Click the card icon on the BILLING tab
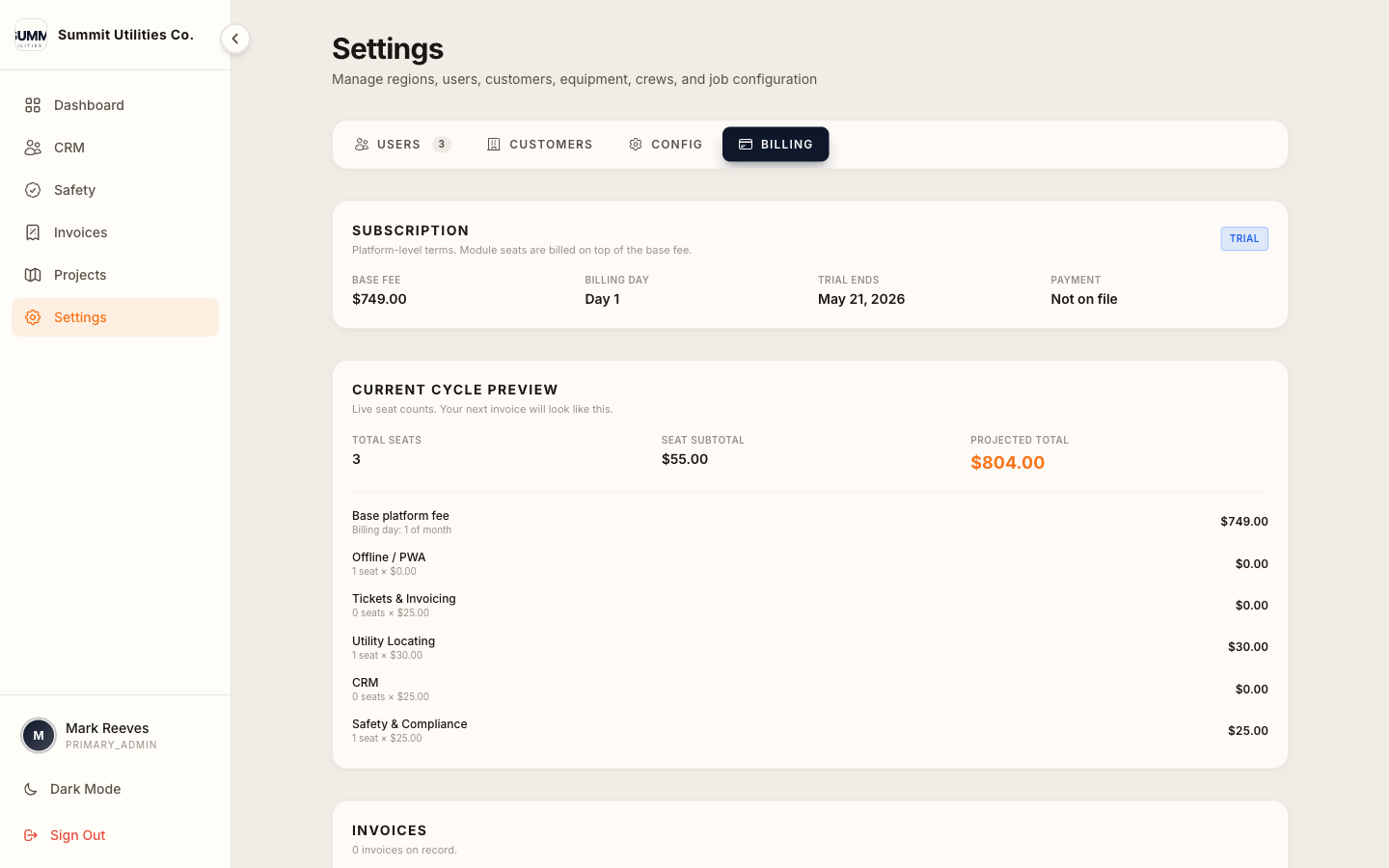 pyautogui.click(x=745, y=144)
